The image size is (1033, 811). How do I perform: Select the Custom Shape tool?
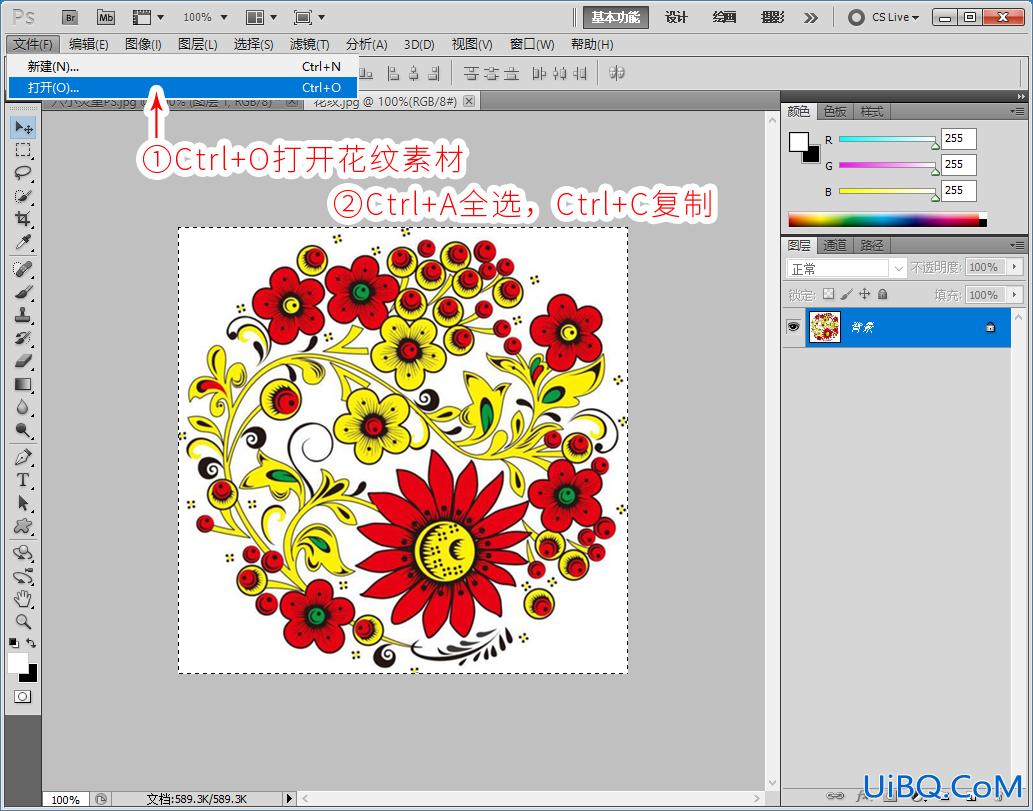coord(23,526)
